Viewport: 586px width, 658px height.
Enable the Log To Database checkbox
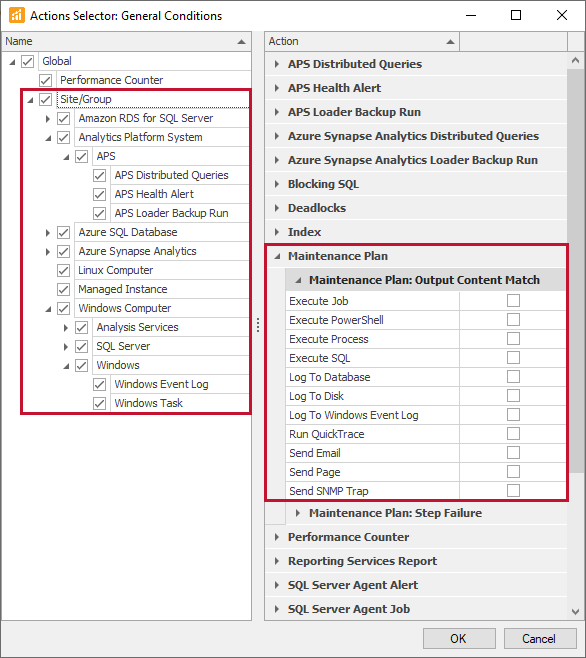point(513,377)
